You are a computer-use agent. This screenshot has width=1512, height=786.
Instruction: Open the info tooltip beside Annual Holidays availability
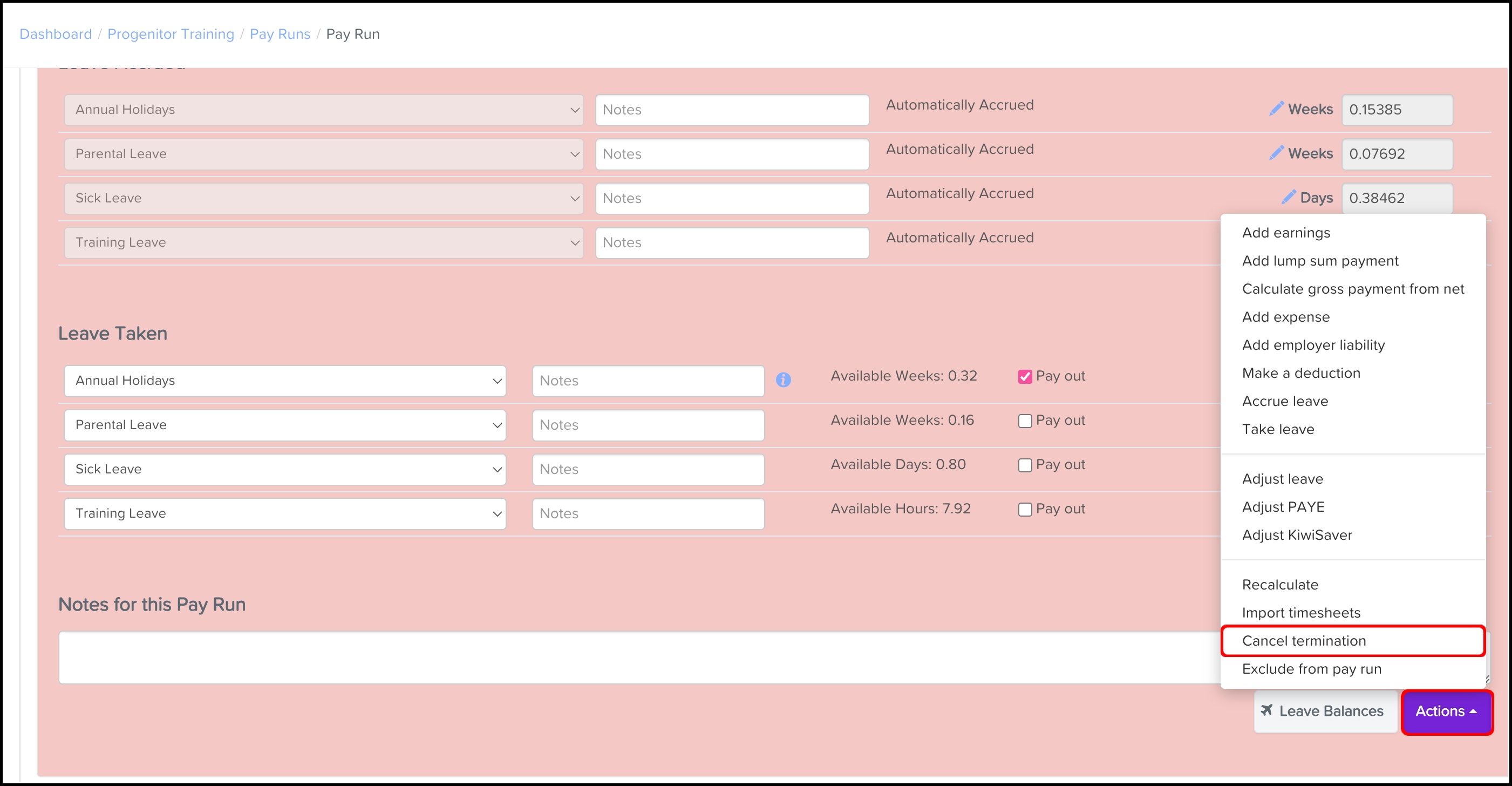784,380
